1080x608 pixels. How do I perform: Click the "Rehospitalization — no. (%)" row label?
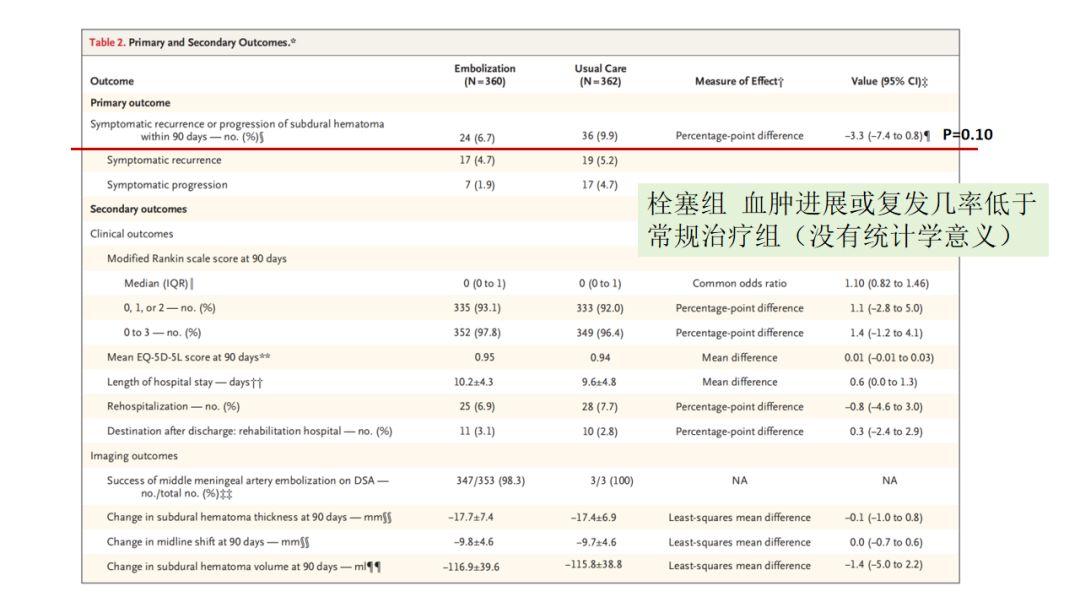[x=174, y=406]
